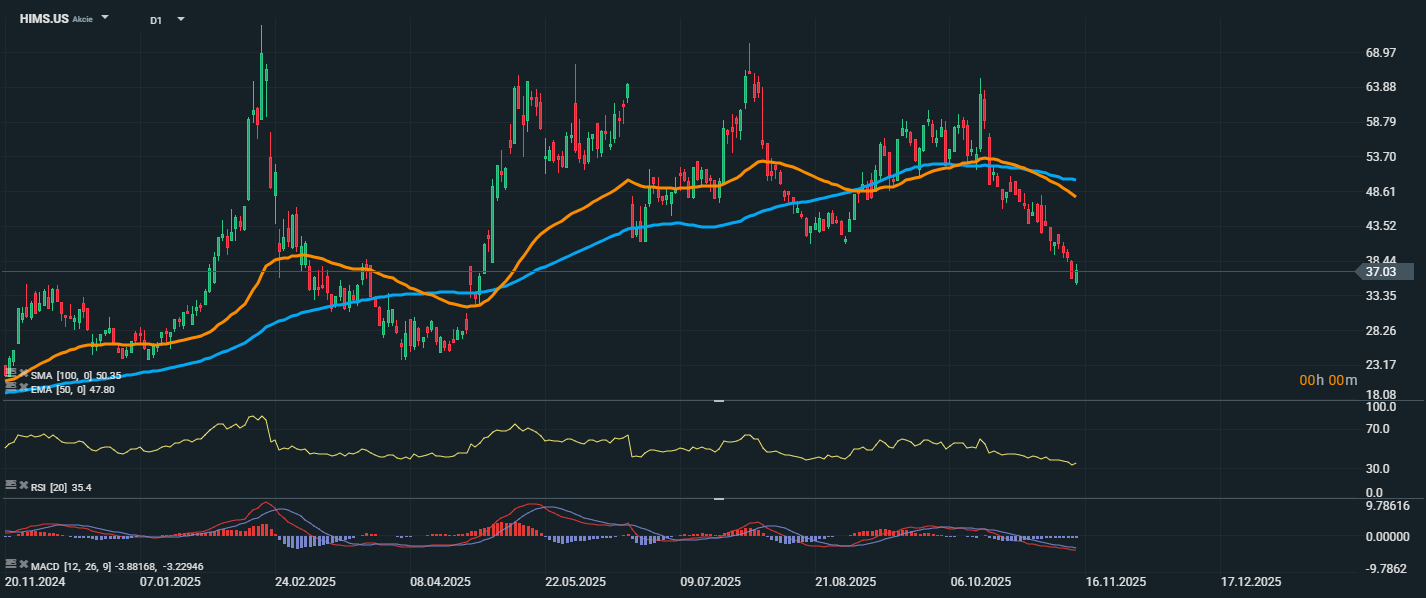
Task: Delete the MACD indicator using X icon
Action: tap(23, 564)
